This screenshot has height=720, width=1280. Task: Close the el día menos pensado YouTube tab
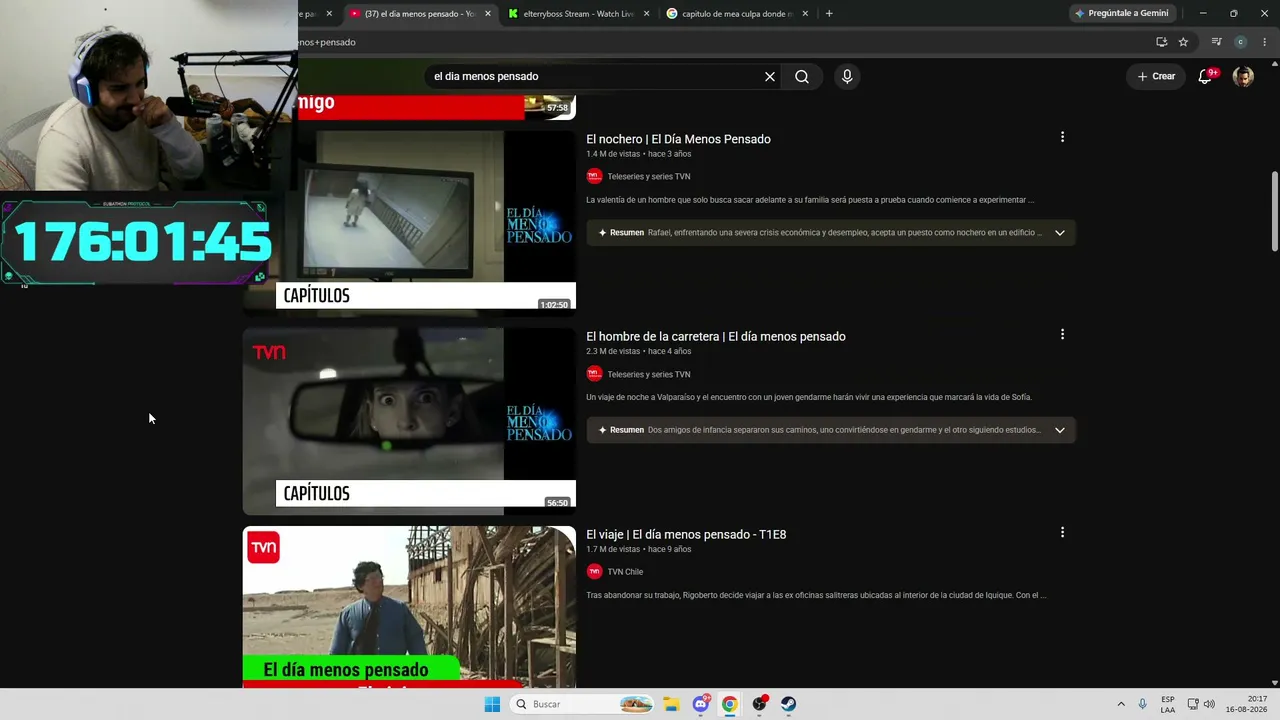[488, 14]
